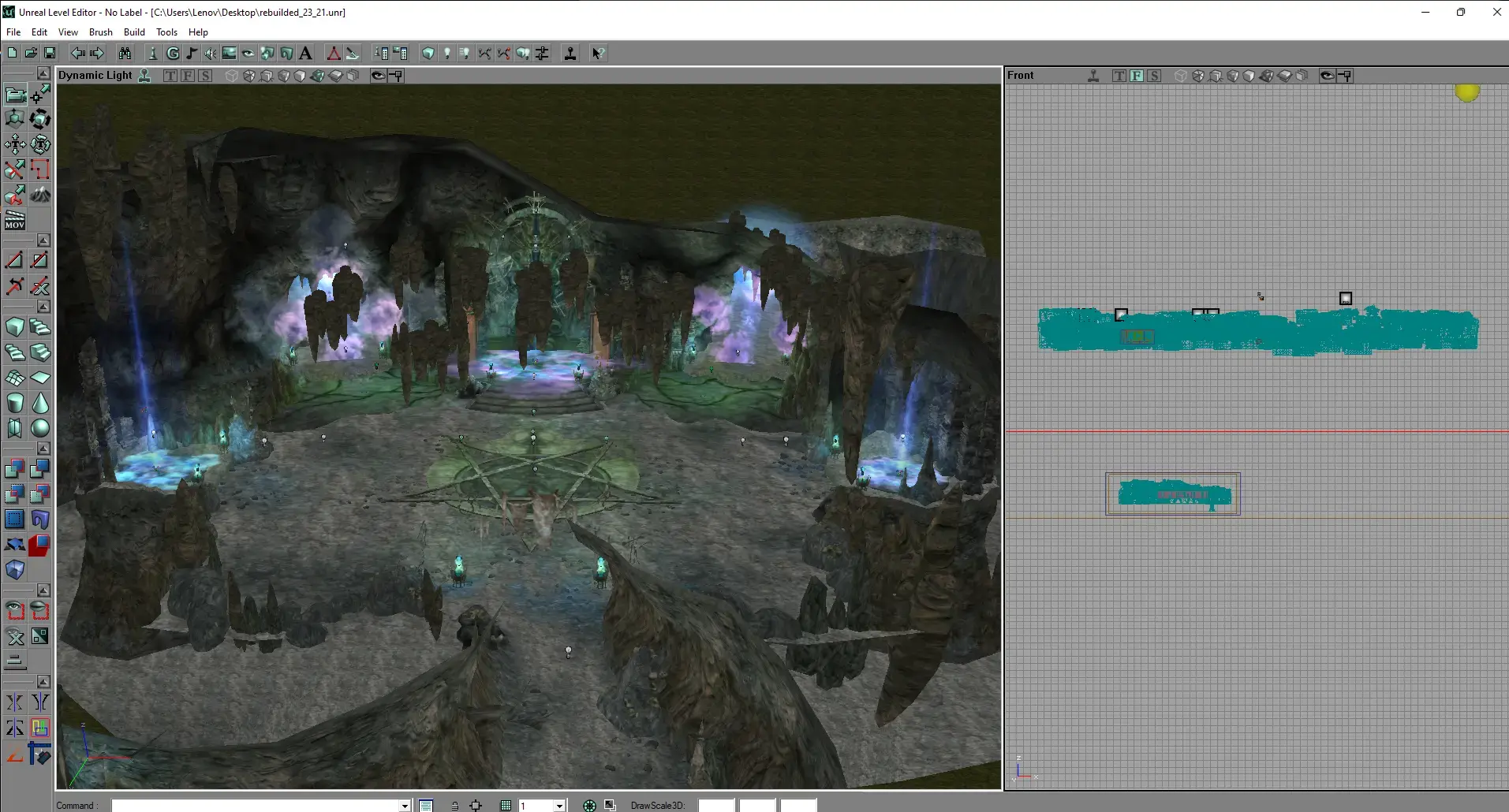Viewport: 1509px width, 812px height.
Task: Toggle large vertices eye in Dynamic Light viewport
Action: [x=379, y=76]
